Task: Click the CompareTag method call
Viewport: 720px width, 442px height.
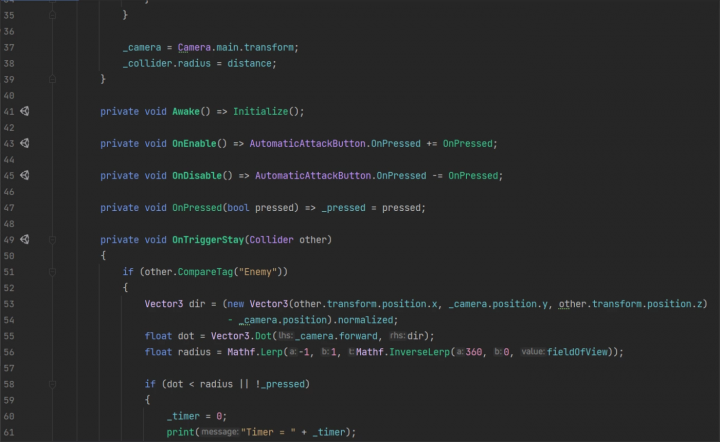Action: pyautogui.click(x=205, y=272)
